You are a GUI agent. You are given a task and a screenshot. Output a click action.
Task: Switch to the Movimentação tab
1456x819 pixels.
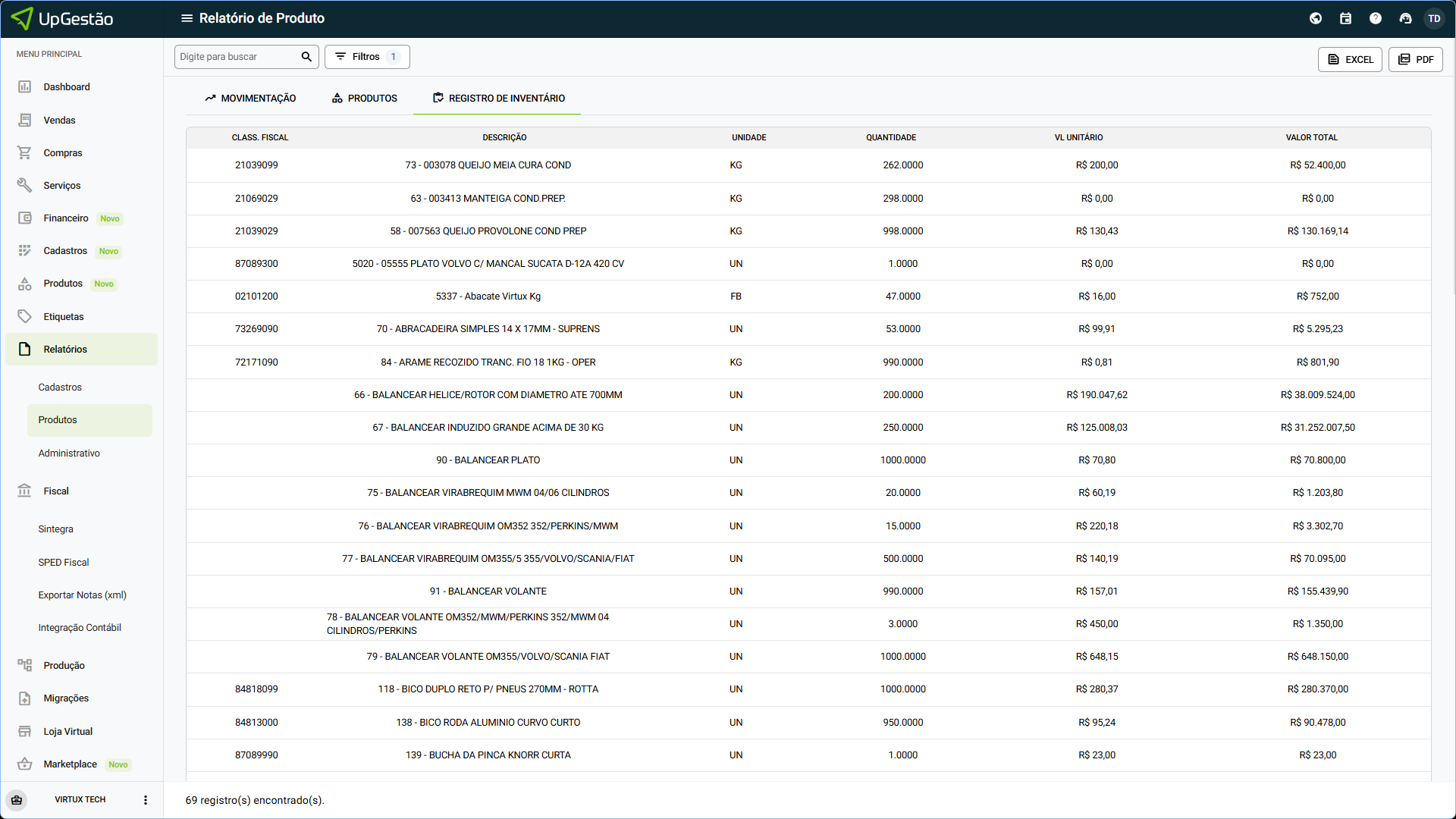250,99
